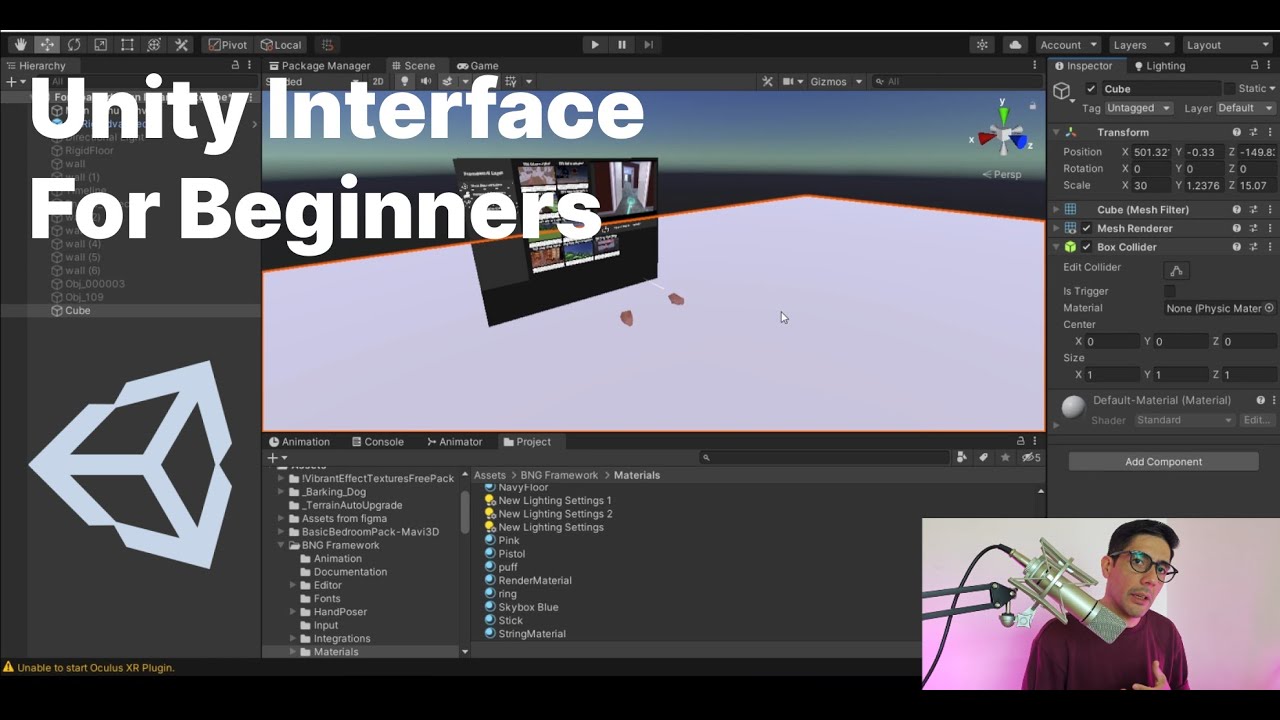Toggle the Static checkbox
The height and width of the screenshot is (720, 1280).
[1230, 89]
